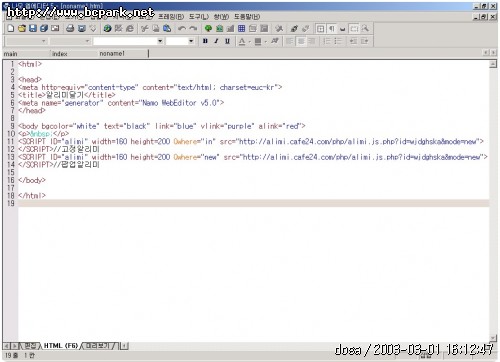Open the font name dropdown
This screenshot has width=500, height=362.
(160, 41)
